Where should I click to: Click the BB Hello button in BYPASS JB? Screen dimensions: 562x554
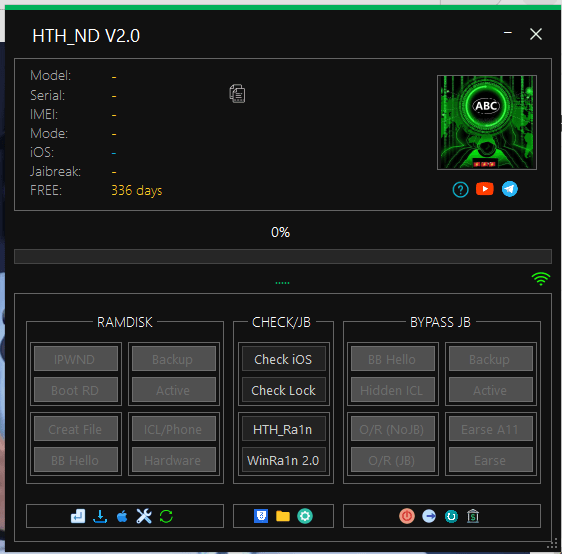pos(393,359)
